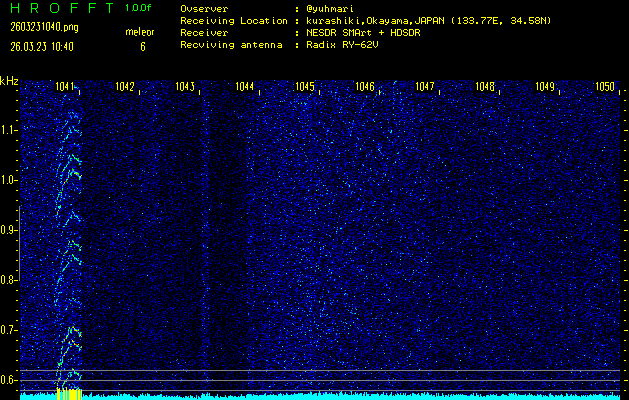Click the observer name @yuhmari
629x400 pixels.
click(330, 9)
